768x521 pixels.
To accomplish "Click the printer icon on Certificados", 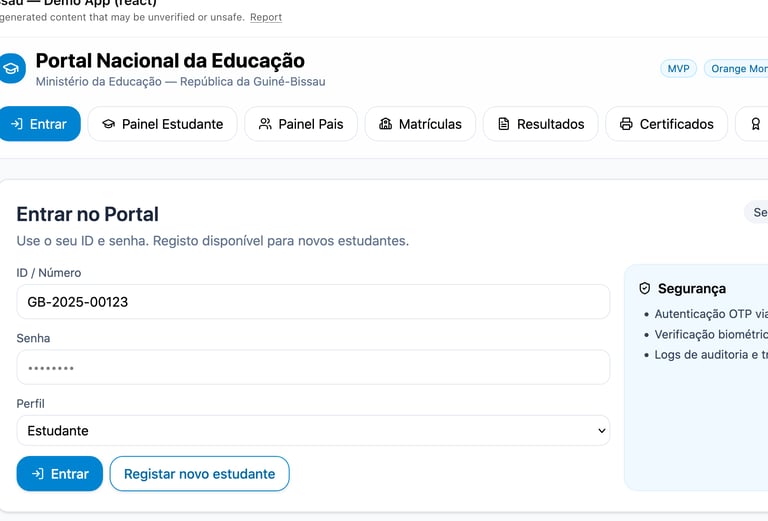I will [626, 124].
